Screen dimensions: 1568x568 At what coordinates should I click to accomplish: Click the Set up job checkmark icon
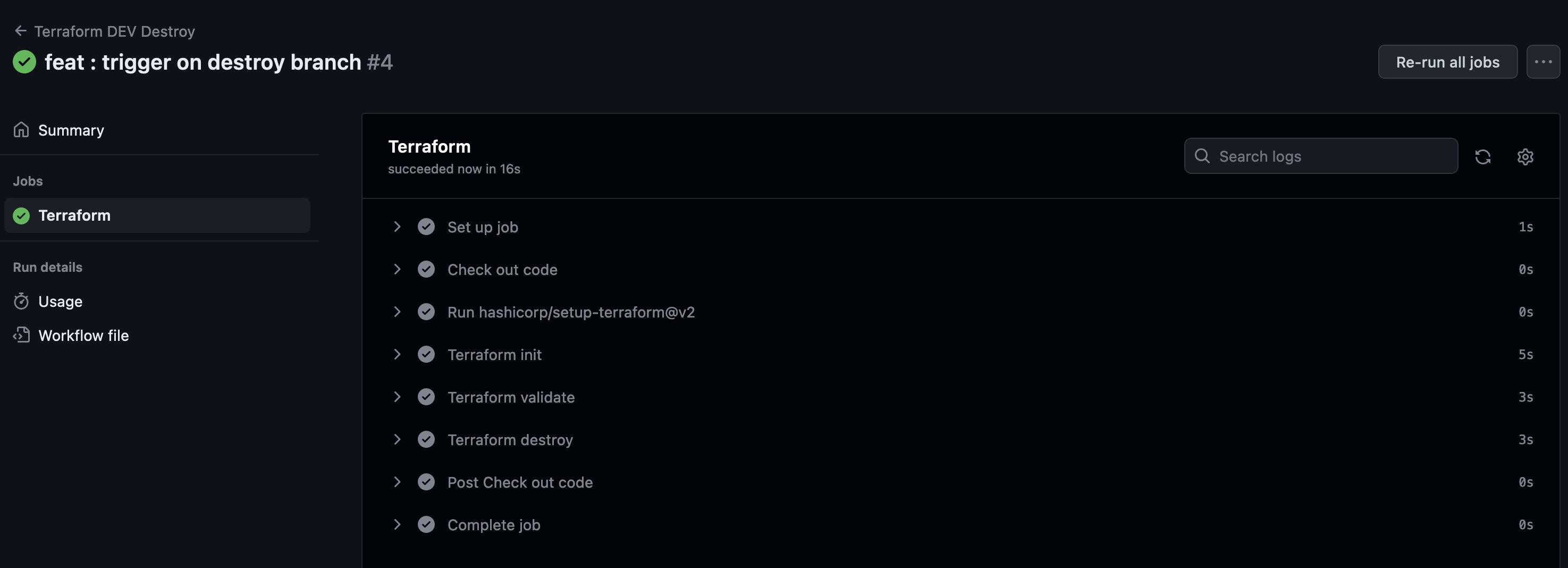coord(426,227)
